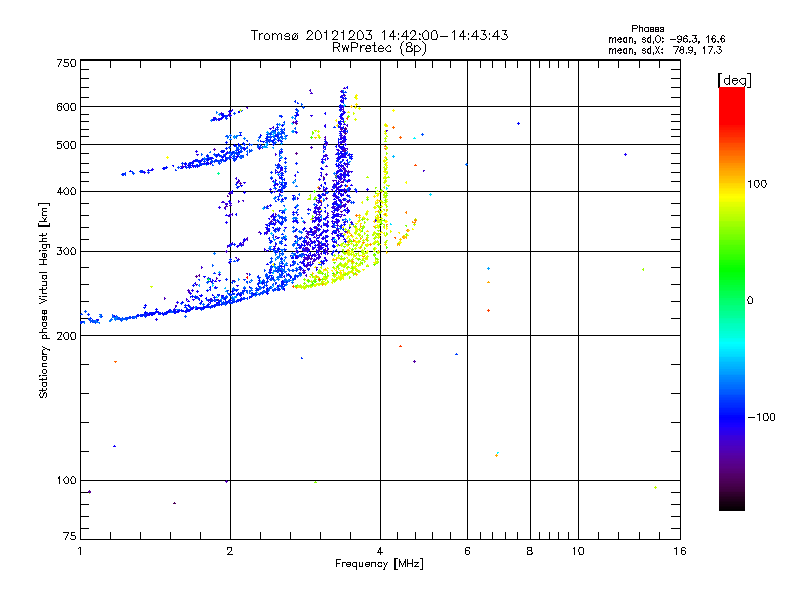800x600 pixels.
Task: Click the y-axis tick label '600'
Action: click(66, 107)
